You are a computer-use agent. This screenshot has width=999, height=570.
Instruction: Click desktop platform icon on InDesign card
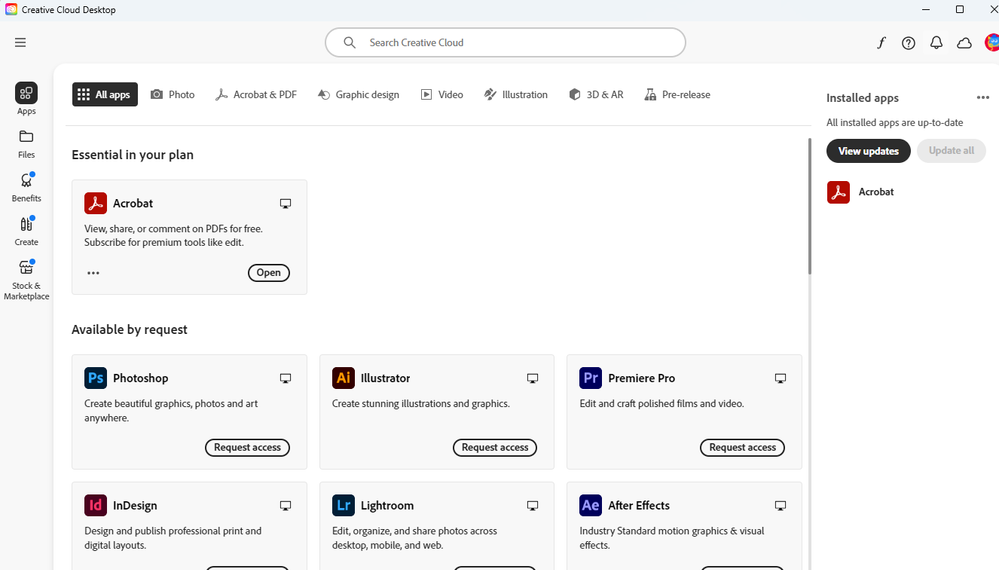(x=285, y=506)
